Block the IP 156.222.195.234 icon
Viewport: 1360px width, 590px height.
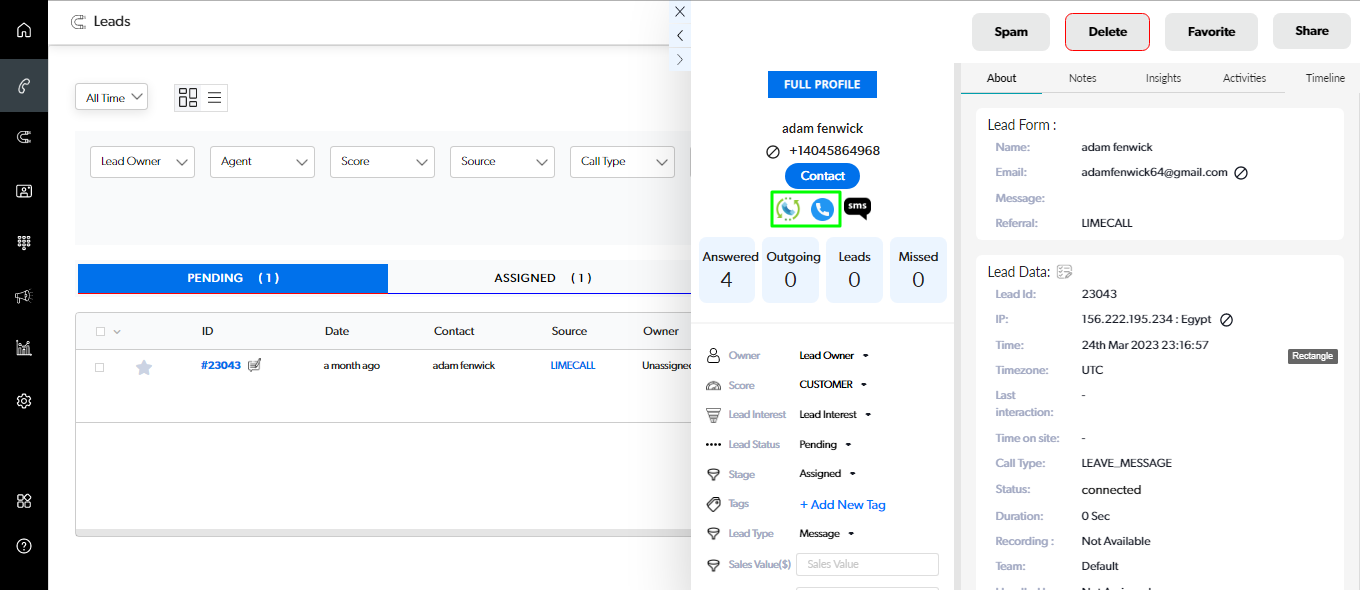[x=1226, y=320]
